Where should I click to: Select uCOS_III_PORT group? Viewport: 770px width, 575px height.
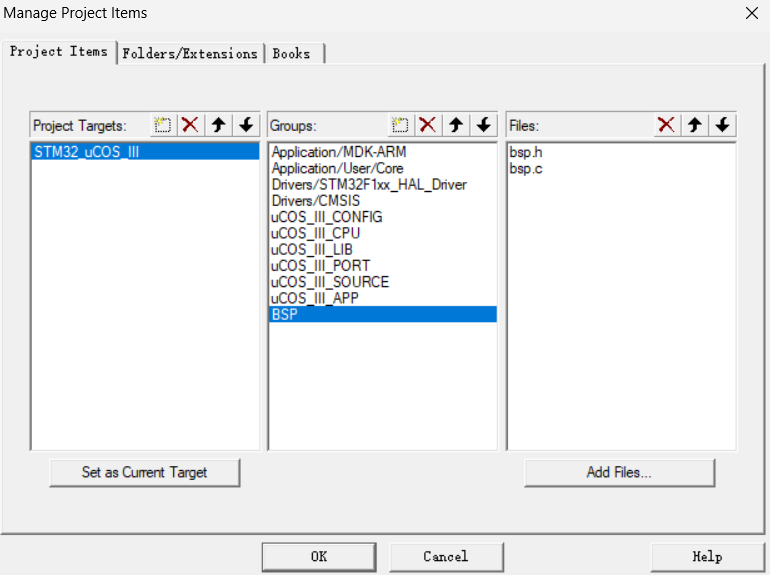click(x=383, y=265)
